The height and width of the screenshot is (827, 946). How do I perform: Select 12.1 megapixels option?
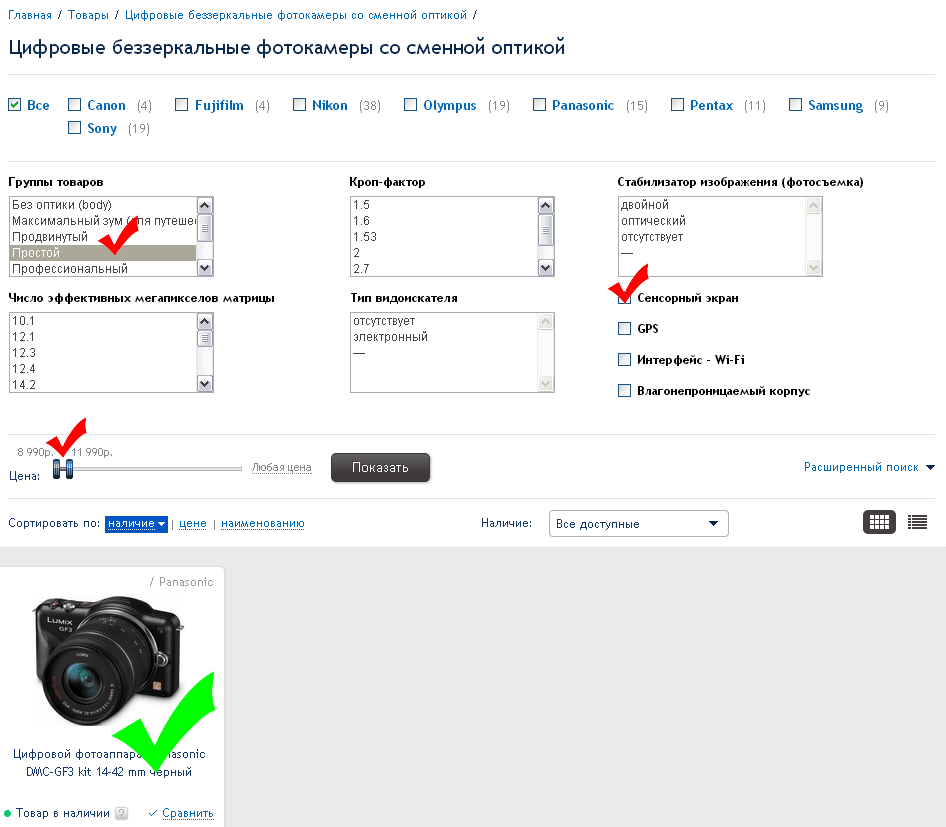pyautogui.click(x=103, y=337)
